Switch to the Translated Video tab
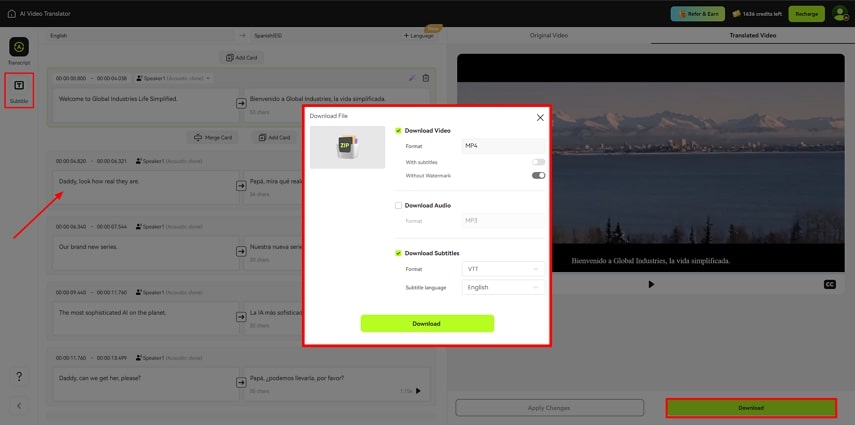855x425 pixels. pyautogui.click(x=752, y=35)
